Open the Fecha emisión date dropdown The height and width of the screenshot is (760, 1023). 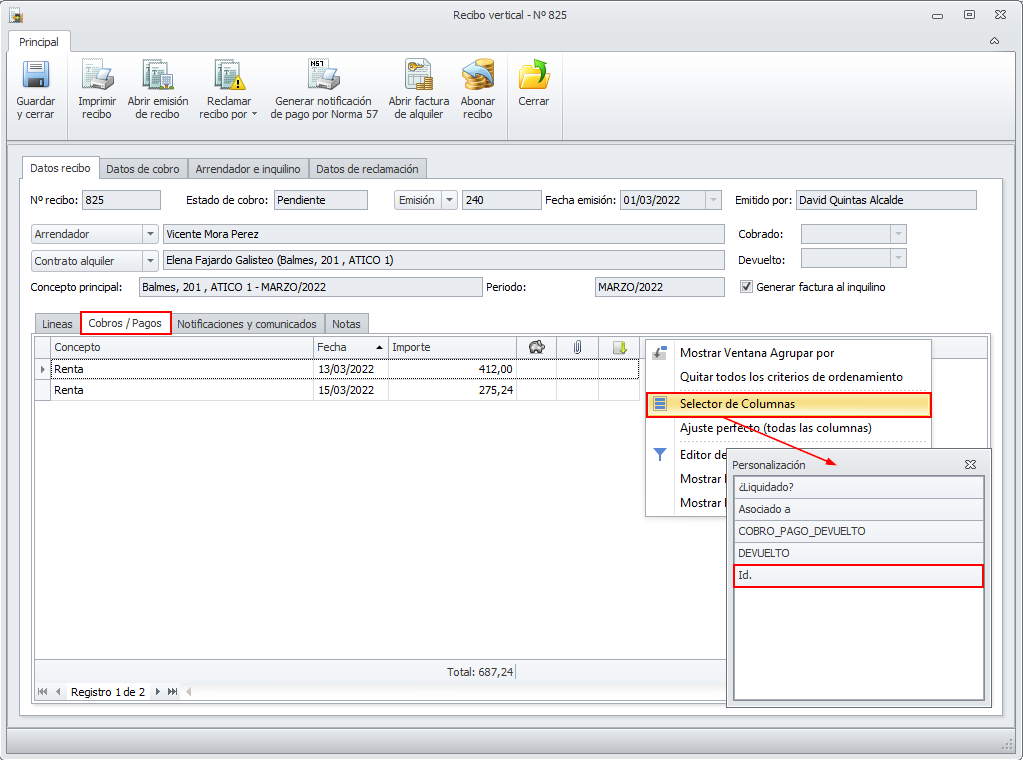[713, 200]
